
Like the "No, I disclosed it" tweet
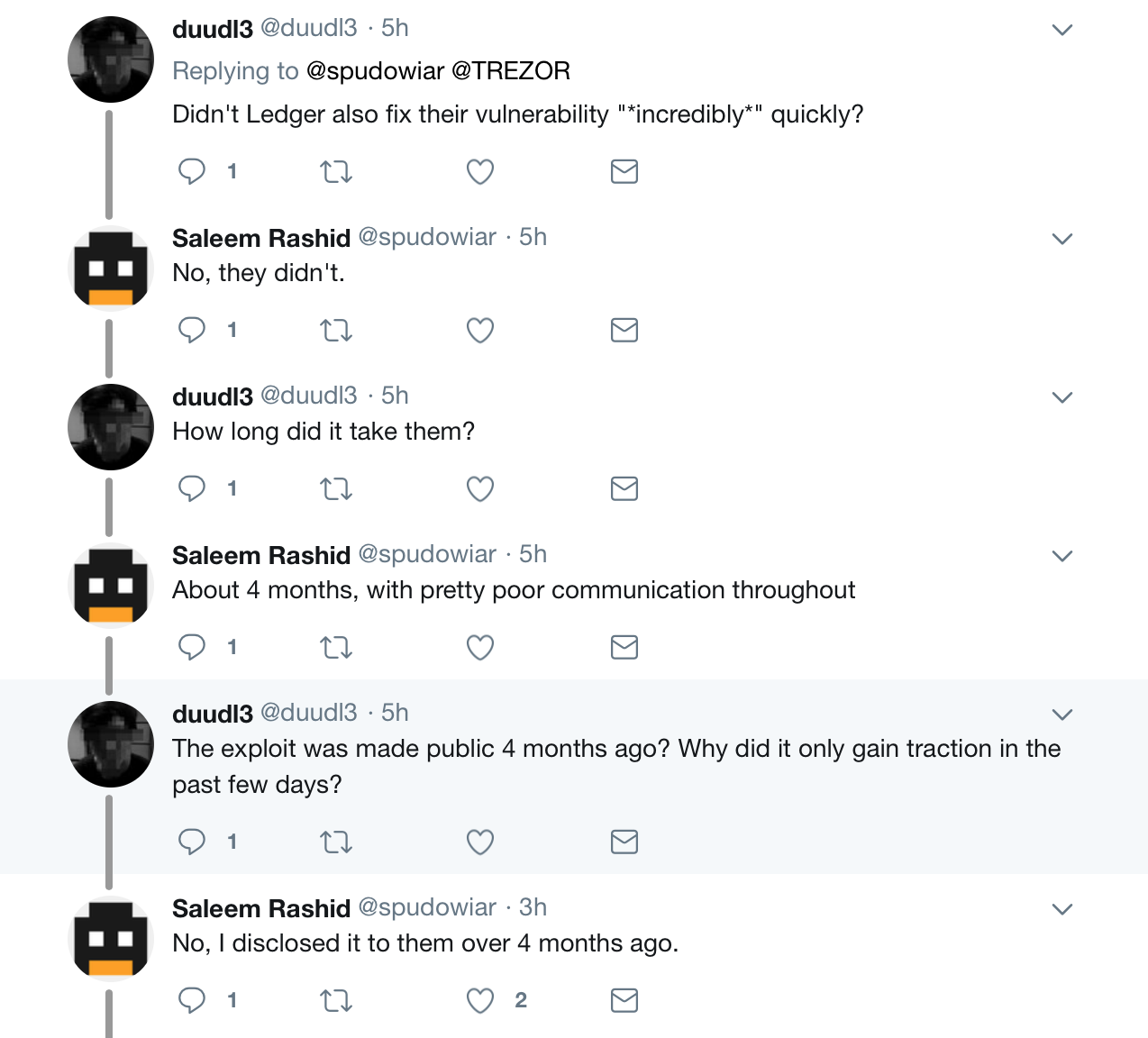(480, 1000)
